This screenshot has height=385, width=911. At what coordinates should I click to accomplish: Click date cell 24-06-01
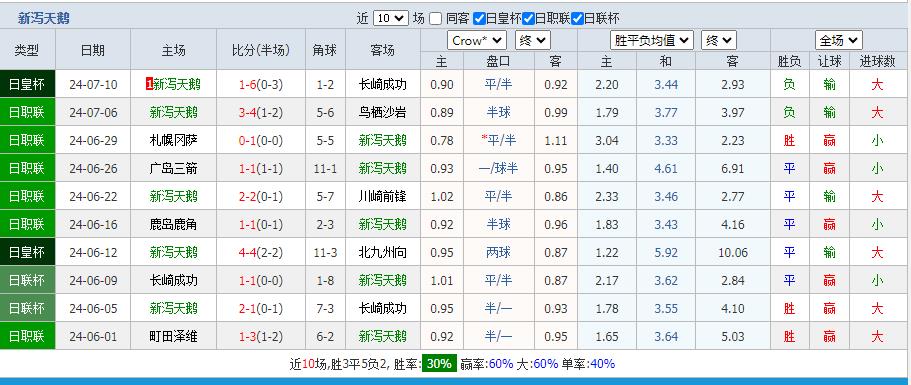[x=93, y=336]
